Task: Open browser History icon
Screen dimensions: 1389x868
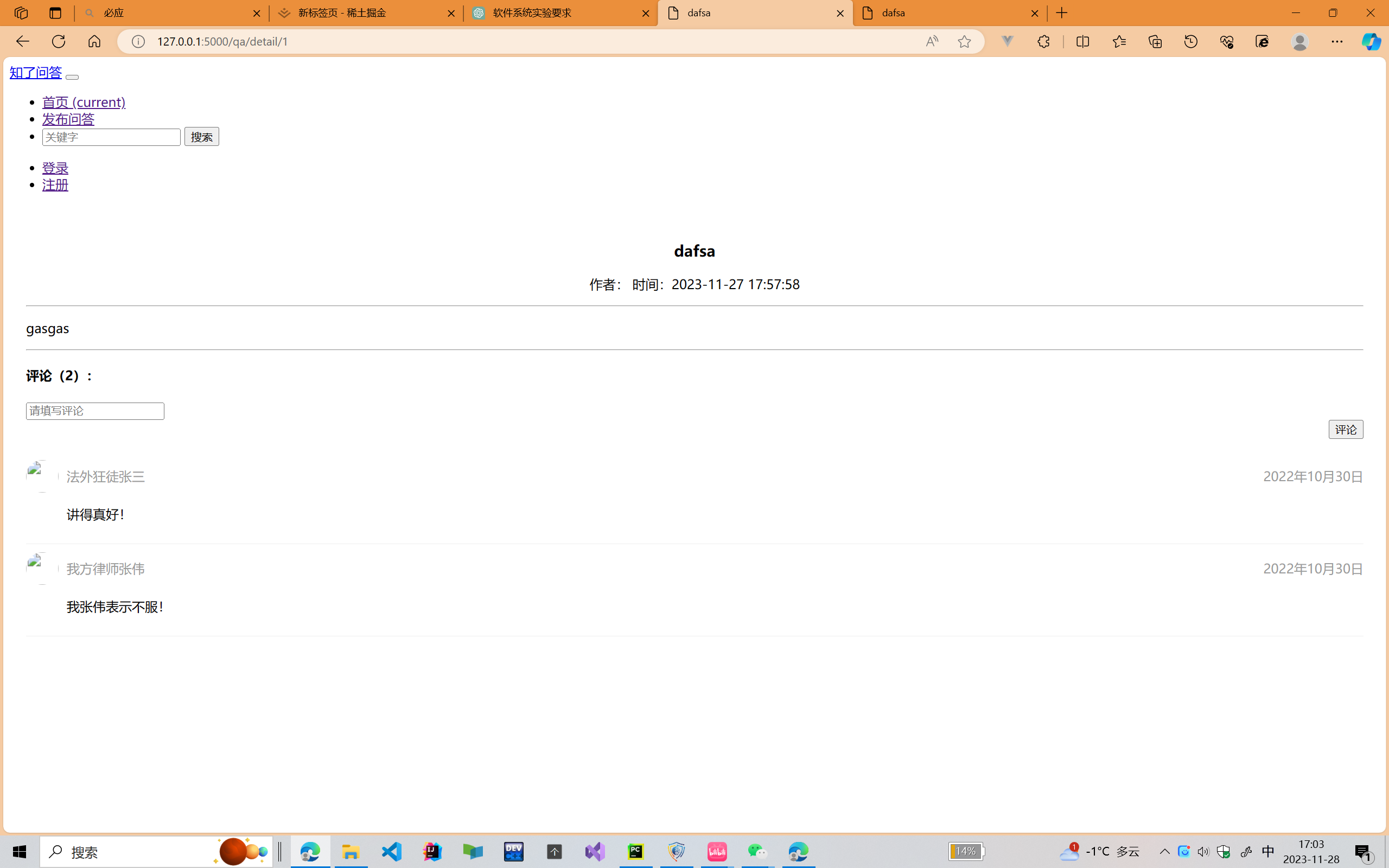Action: (1191, 41)
